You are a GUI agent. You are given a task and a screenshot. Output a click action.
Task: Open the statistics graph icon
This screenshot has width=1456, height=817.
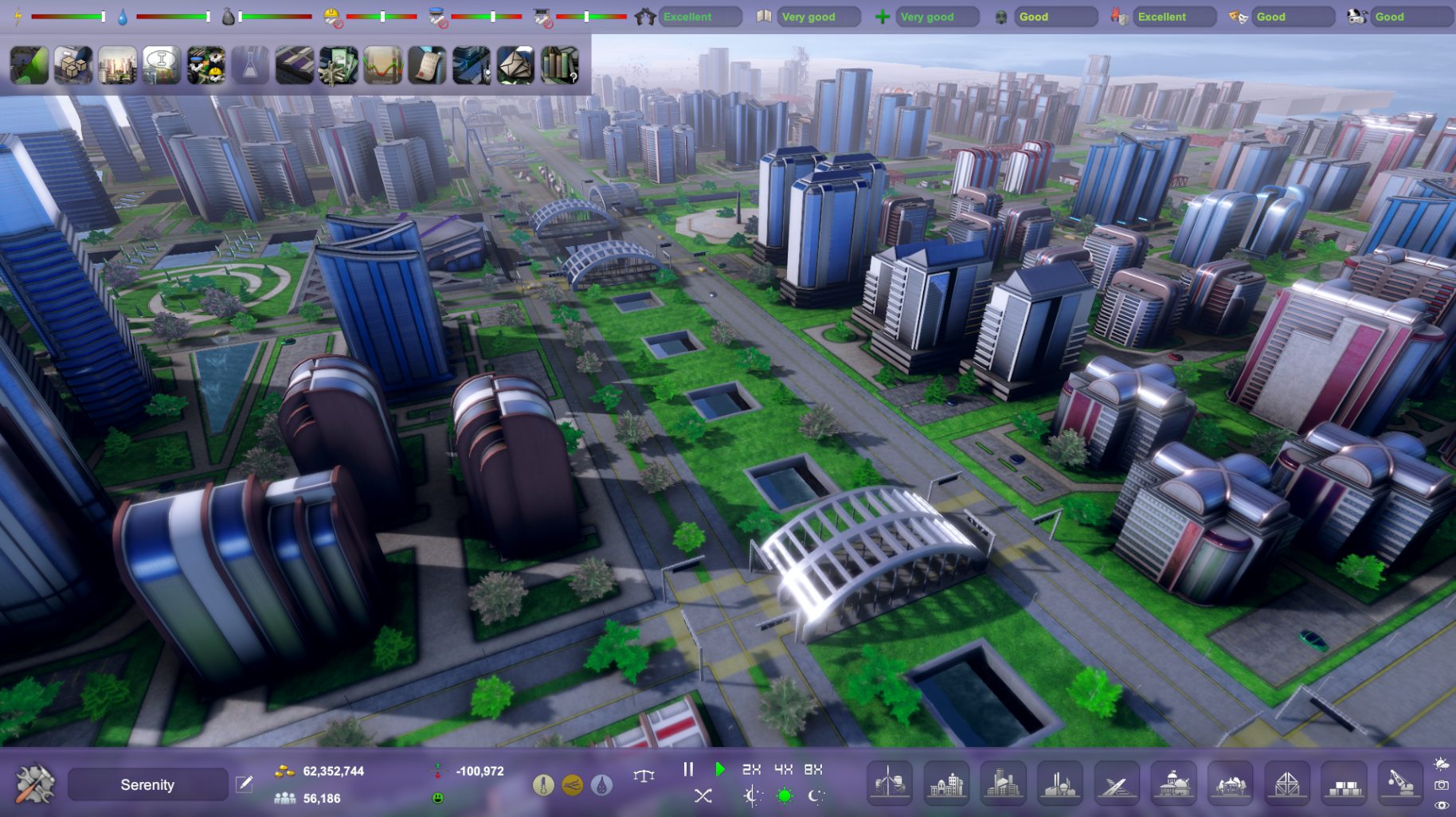383,64
